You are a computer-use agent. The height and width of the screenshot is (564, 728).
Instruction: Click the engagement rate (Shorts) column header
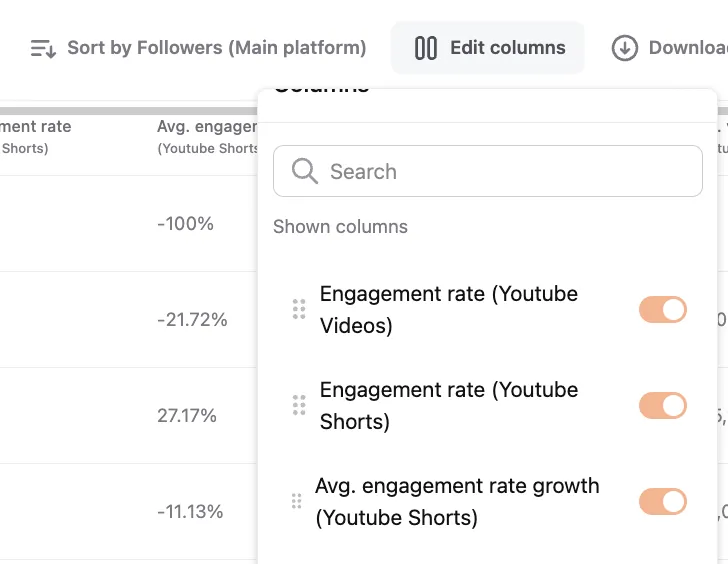36,137
